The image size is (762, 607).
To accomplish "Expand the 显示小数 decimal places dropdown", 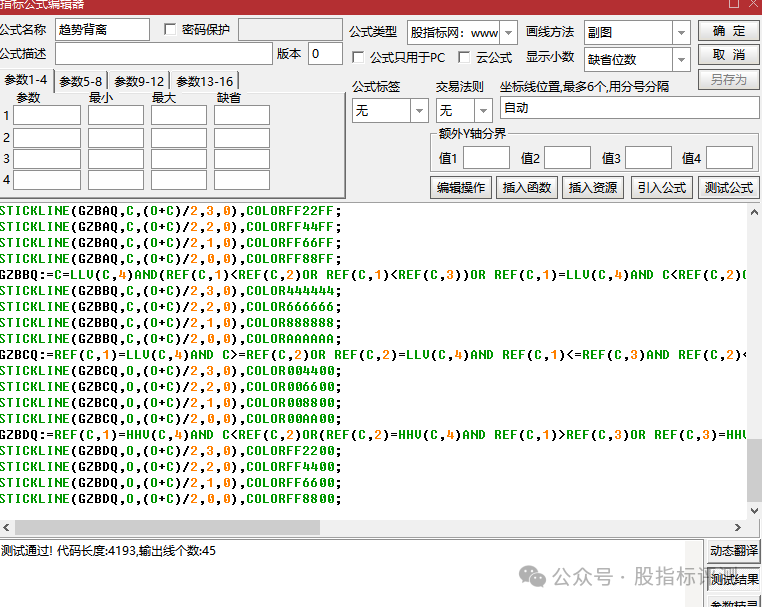I will (x=681, y=60).
